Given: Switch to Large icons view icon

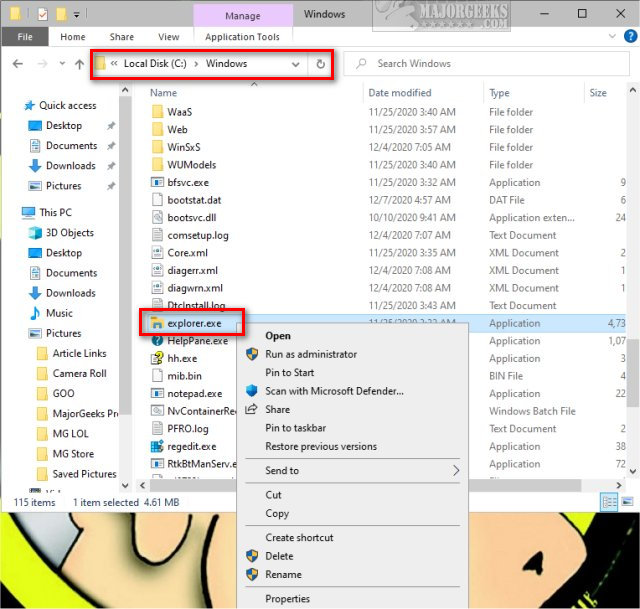Looking at the screenshot, I should pyautogui.click(x=628, y=502).
